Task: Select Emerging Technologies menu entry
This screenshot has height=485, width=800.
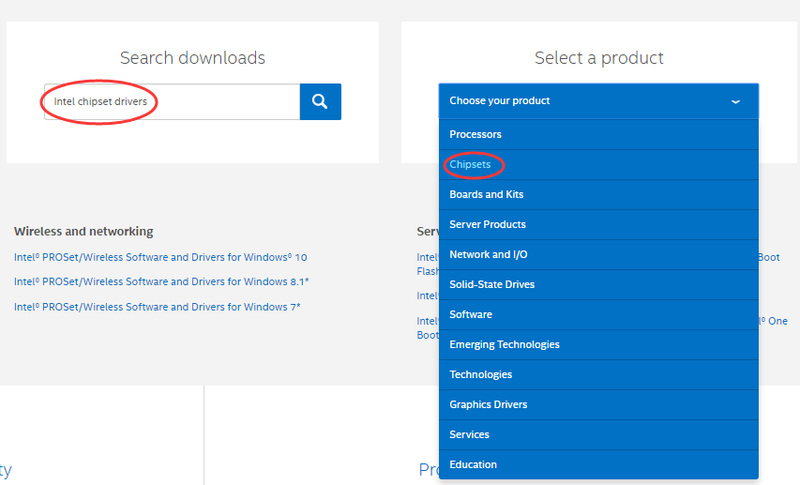Action: [x=598, y=345]
